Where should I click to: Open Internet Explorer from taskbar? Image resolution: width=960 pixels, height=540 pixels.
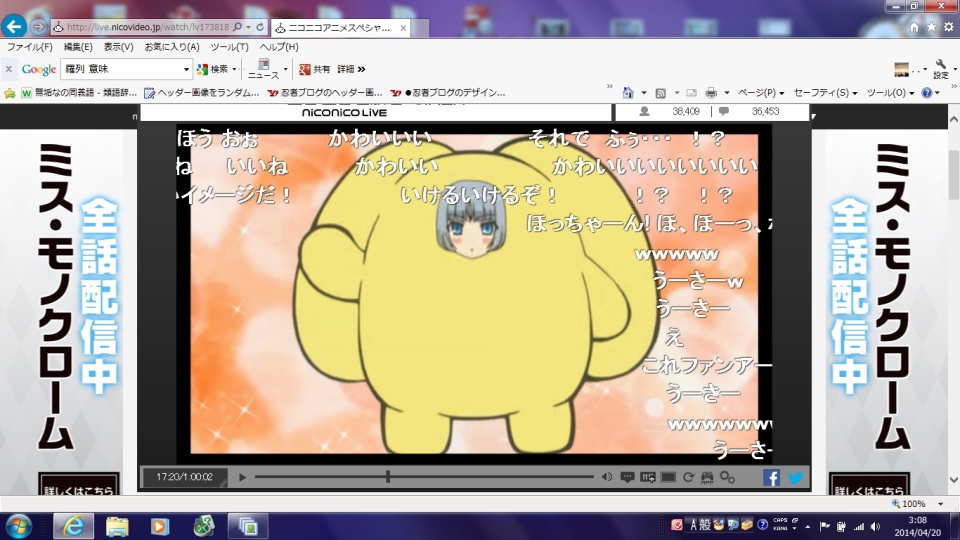coord(73,527)
